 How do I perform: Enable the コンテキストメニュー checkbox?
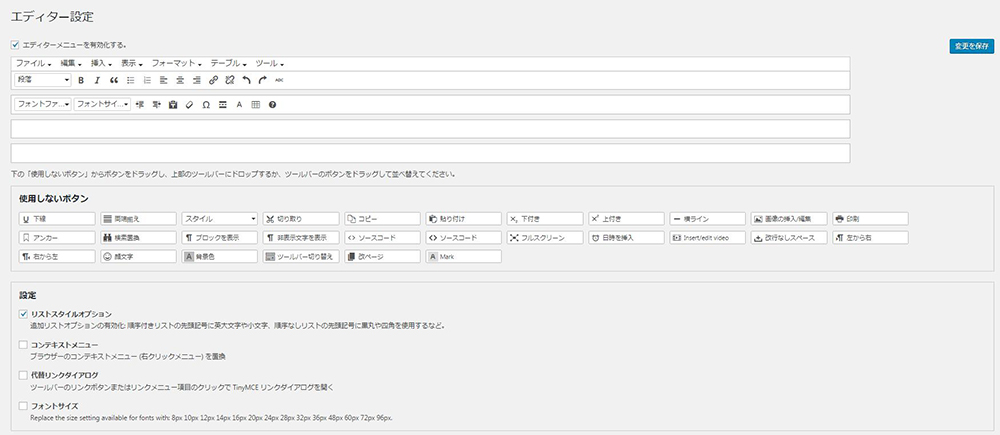point(23,344)
